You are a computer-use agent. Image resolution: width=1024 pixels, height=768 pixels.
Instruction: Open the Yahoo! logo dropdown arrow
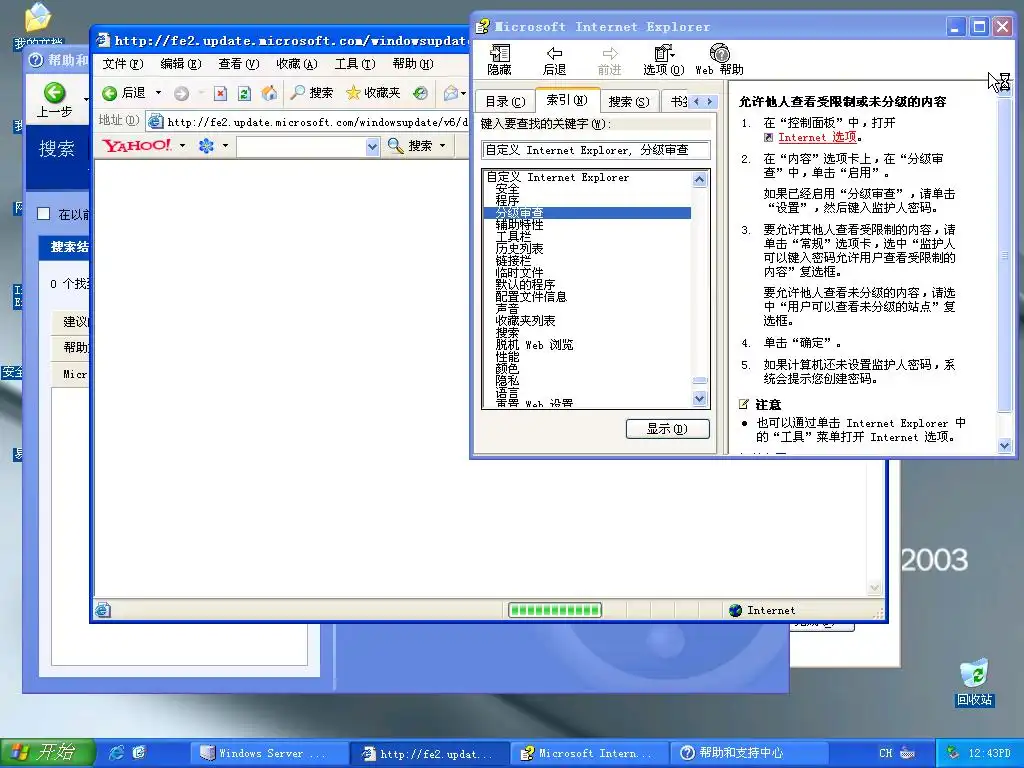point(182,146)
